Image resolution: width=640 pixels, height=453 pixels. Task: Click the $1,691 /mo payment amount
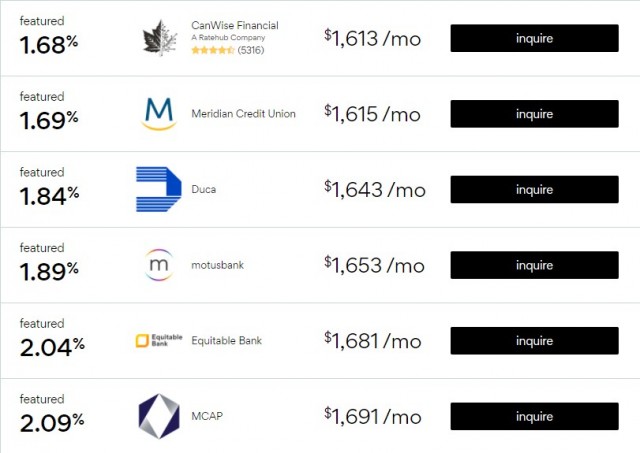click(373, 416)
